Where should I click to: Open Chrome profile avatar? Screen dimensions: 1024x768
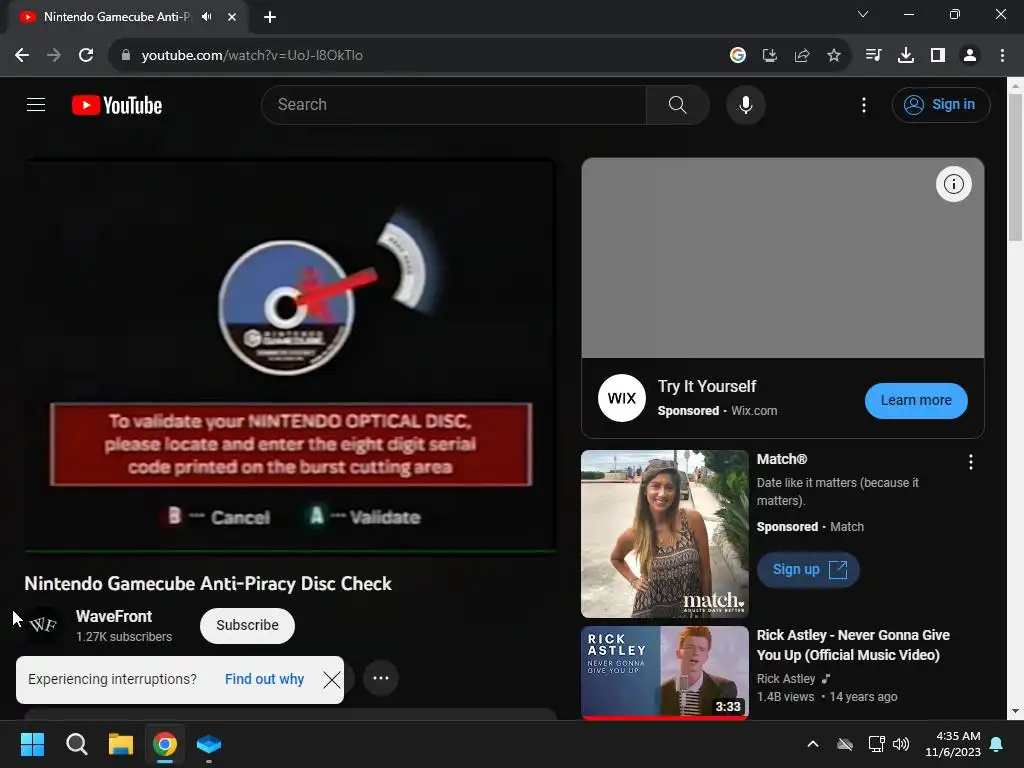pos(970,56)
